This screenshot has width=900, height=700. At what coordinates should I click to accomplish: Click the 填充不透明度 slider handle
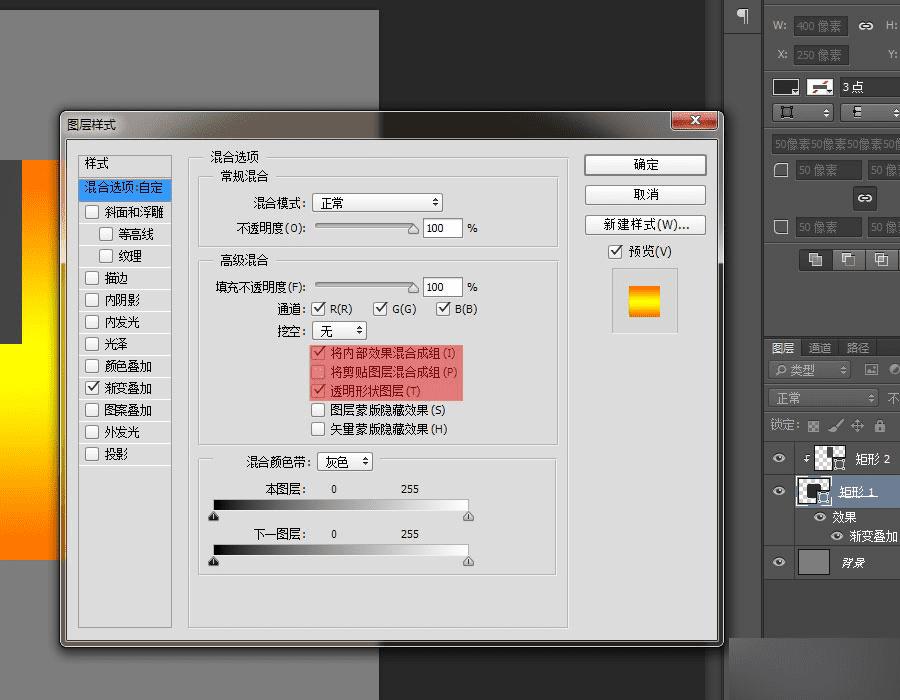coord(413,287)
